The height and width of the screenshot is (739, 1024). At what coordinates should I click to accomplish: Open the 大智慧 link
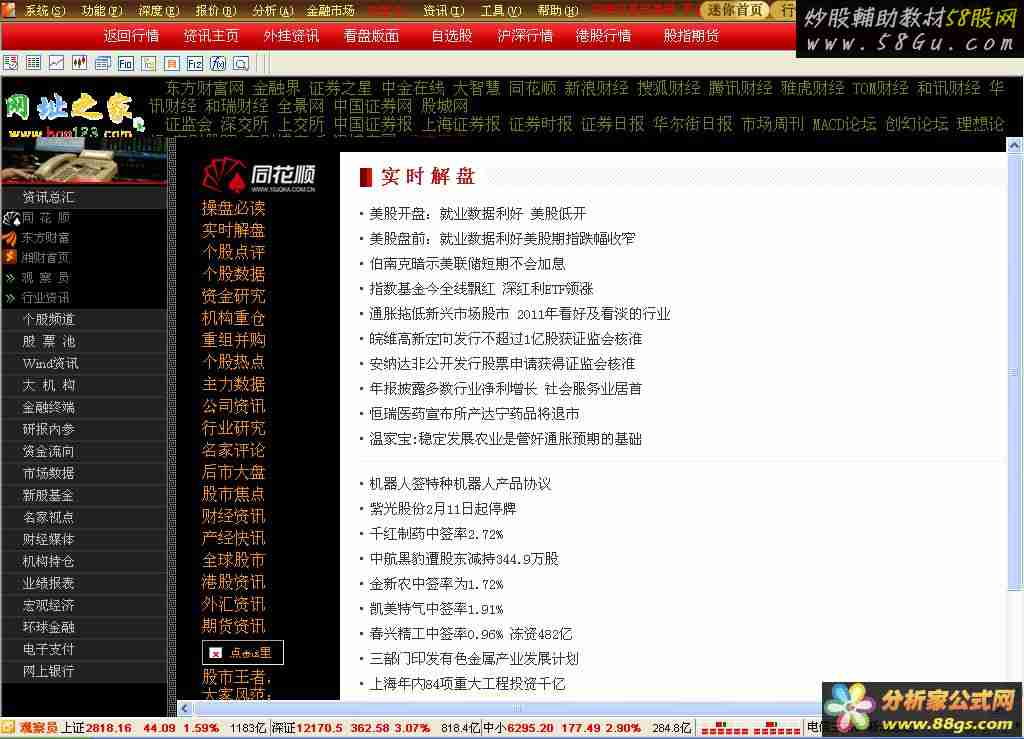476,88
